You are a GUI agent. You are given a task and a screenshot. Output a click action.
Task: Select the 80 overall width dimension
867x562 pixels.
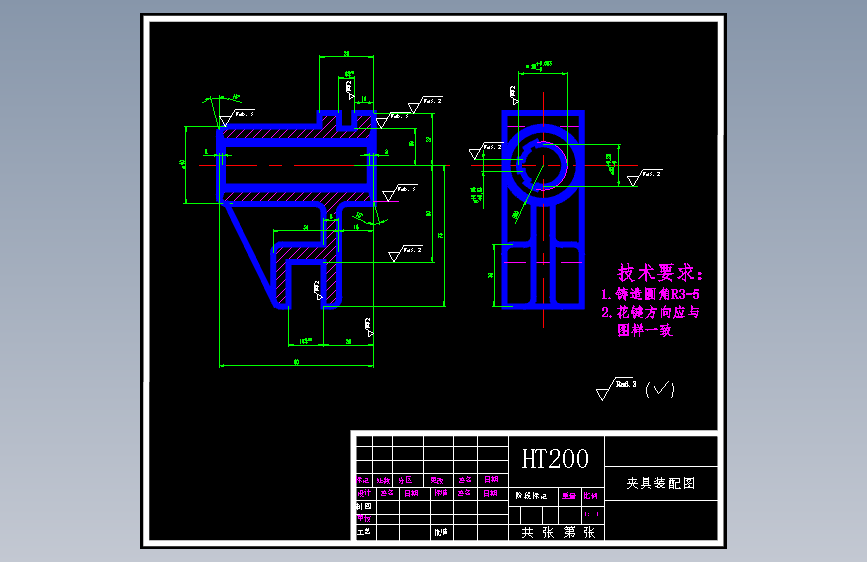296,362
